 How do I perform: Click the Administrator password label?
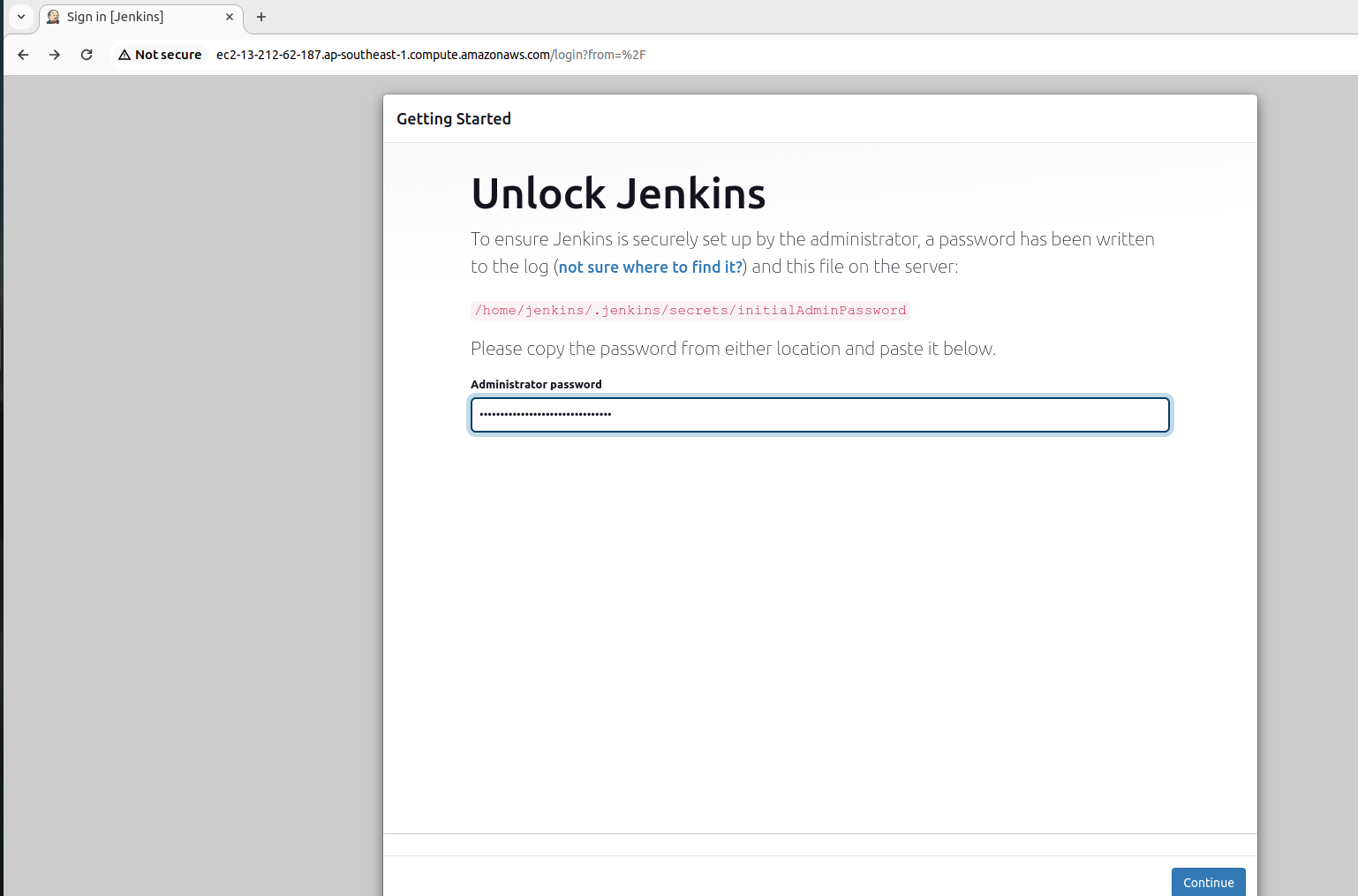tap(536, 384)
